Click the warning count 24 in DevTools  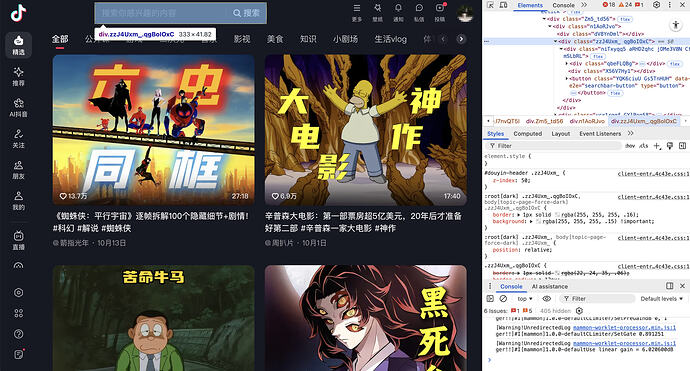(x=625, y=5)
